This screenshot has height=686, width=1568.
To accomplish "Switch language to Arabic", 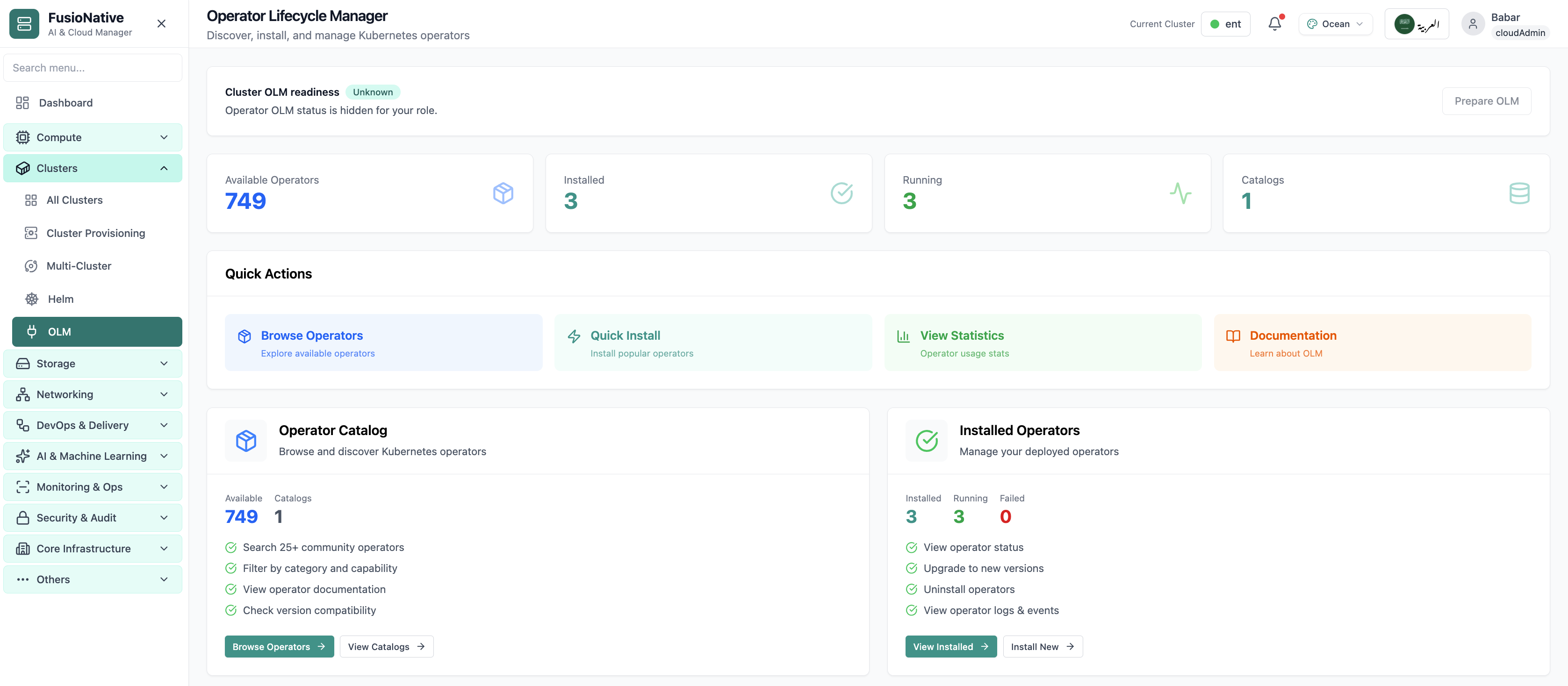I will tap(1417, 24).
